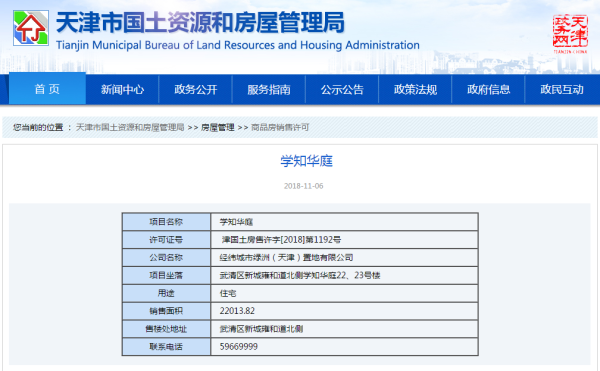Click the 学知华庭 value in the table
This screenshot has height=371, width=600.
pos(236,222)
